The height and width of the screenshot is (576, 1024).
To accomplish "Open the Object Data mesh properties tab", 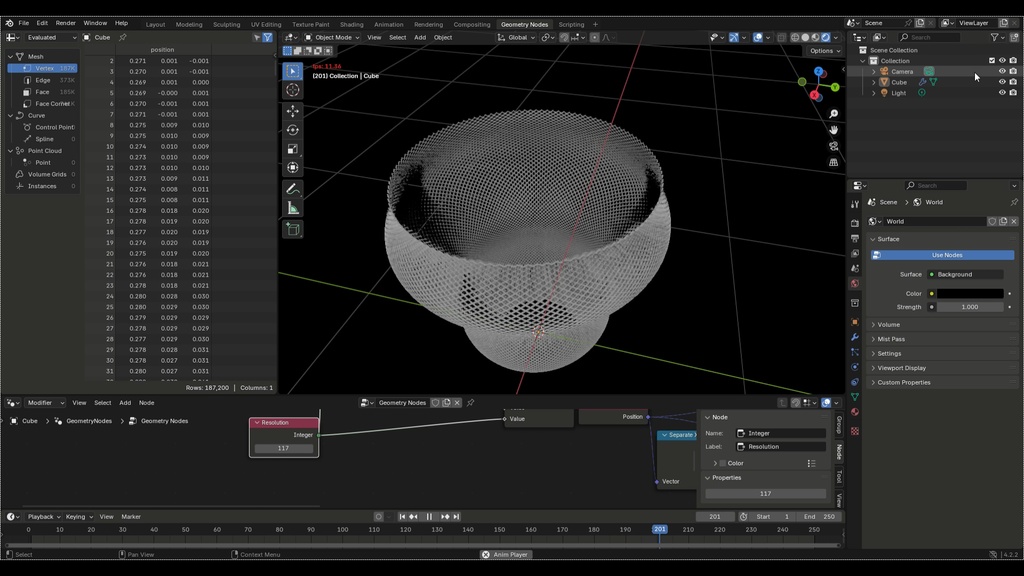I will click(855, 397).
